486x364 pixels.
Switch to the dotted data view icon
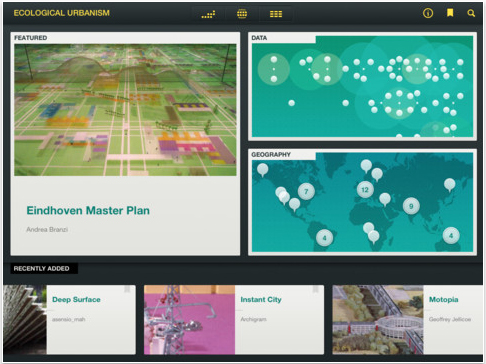(208, 14)
